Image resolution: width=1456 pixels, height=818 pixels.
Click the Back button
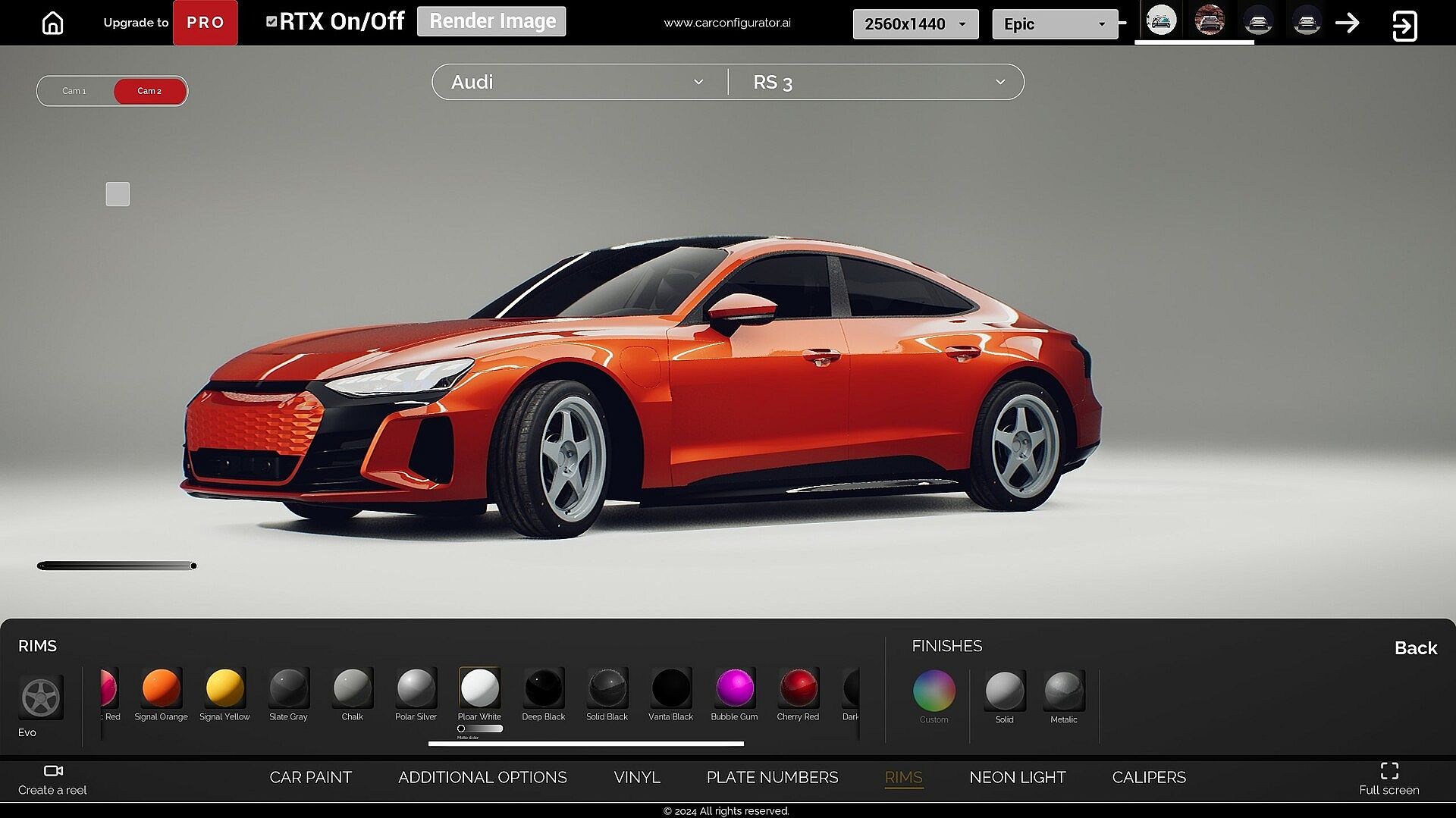coord(1415,647)
